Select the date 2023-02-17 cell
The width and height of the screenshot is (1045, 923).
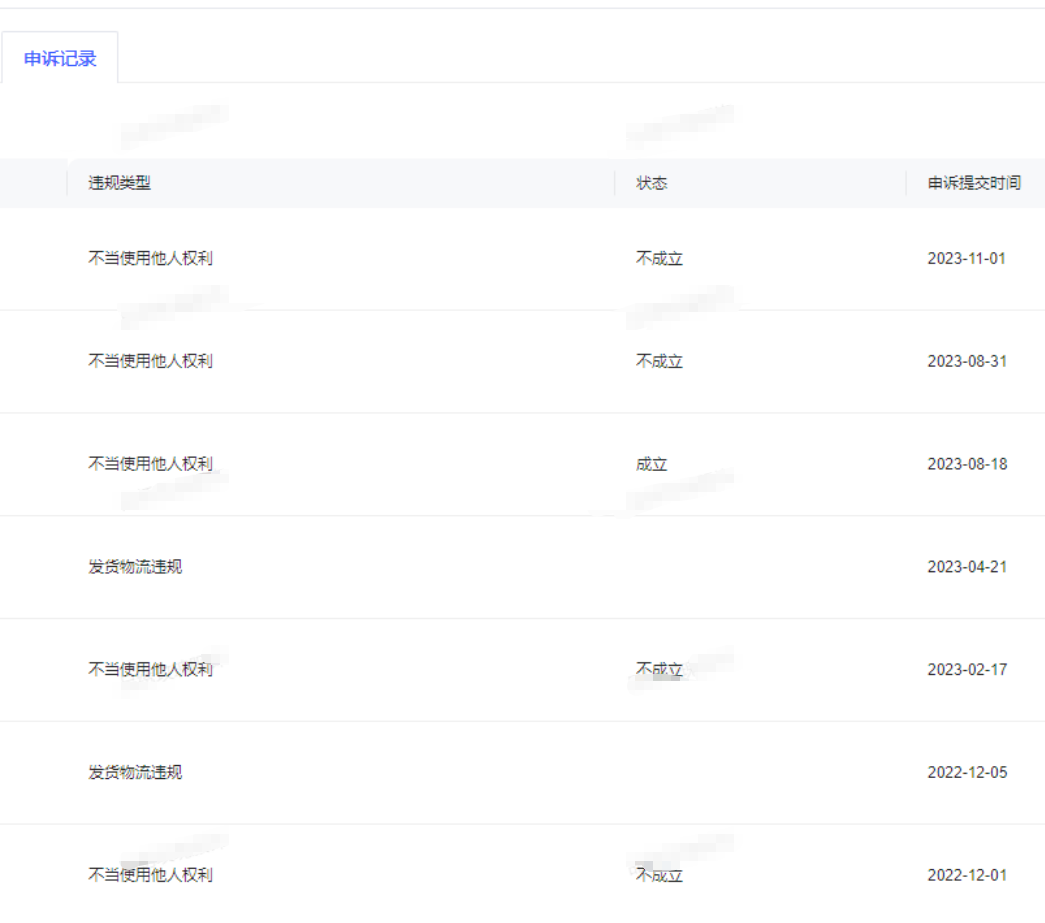[966, 670]
